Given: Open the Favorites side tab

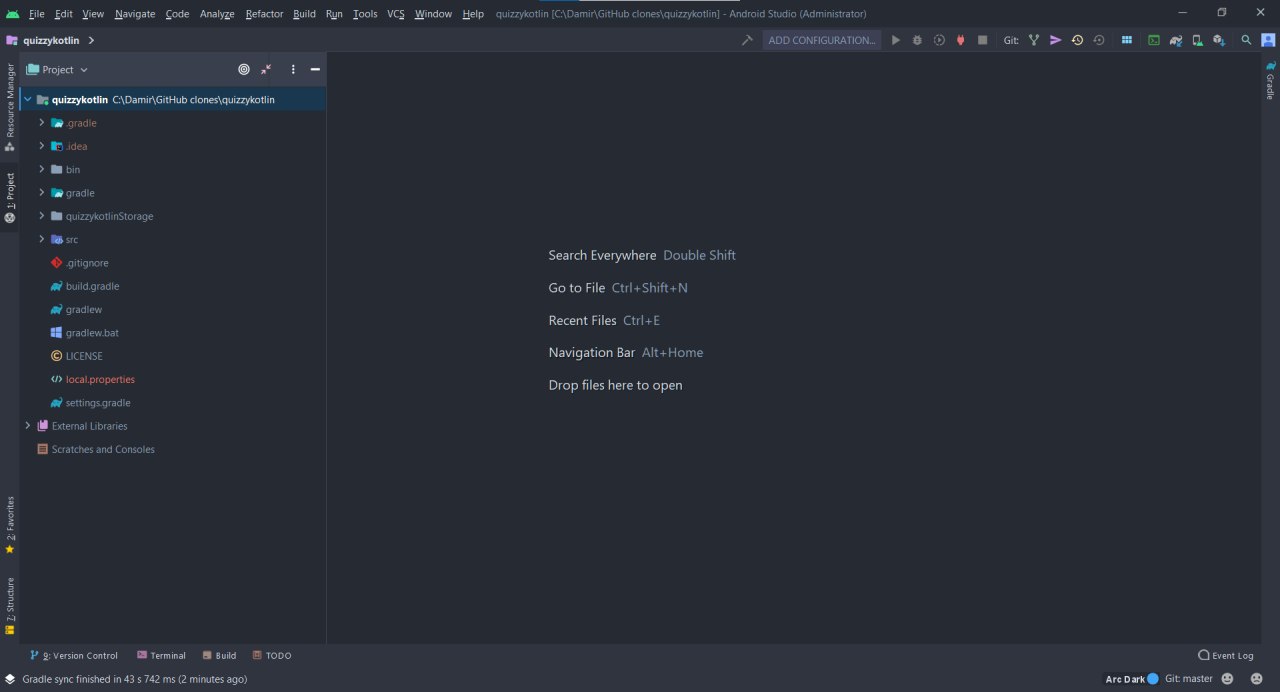Looking at the screenshot, I should [x=10, y=525].
